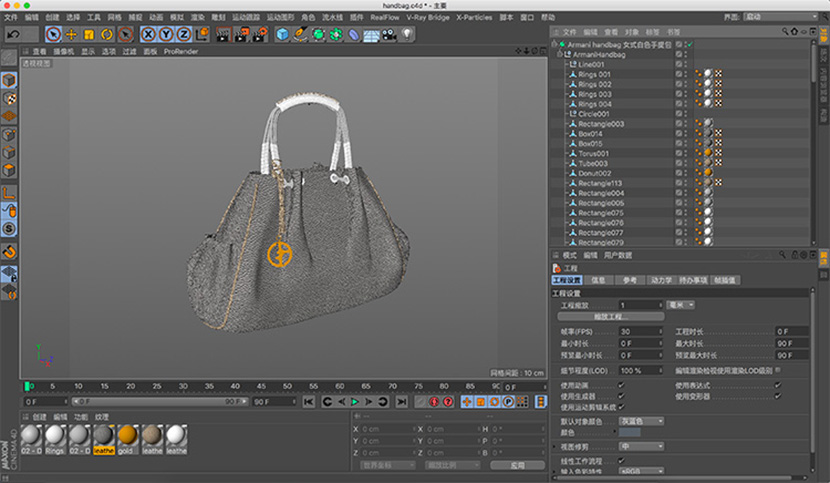Click the green Play Forward button
Viewport: 830px width, 483px height.
[355, 402]
